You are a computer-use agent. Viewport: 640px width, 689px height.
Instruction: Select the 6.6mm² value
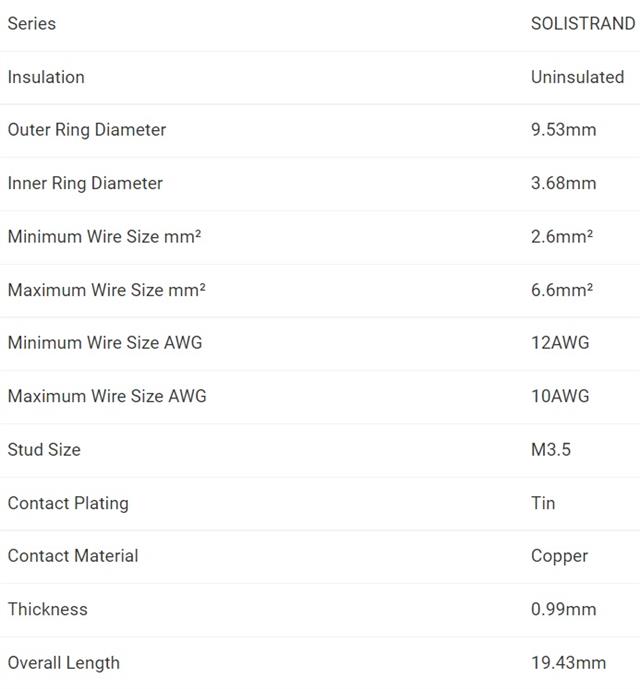562,290
